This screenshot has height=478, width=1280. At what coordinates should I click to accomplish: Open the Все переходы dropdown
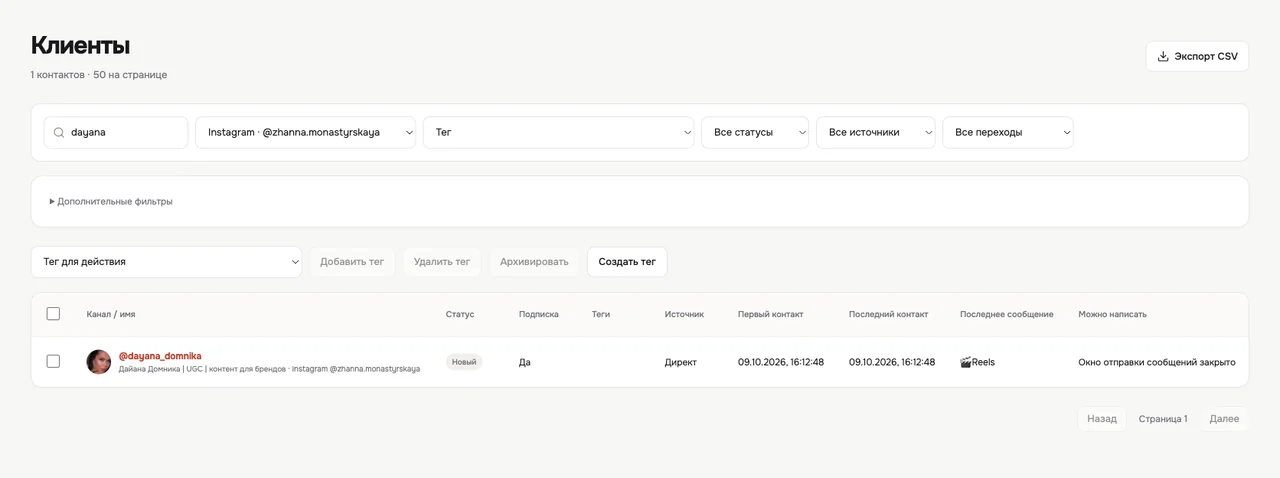[x=1008, y=132]
